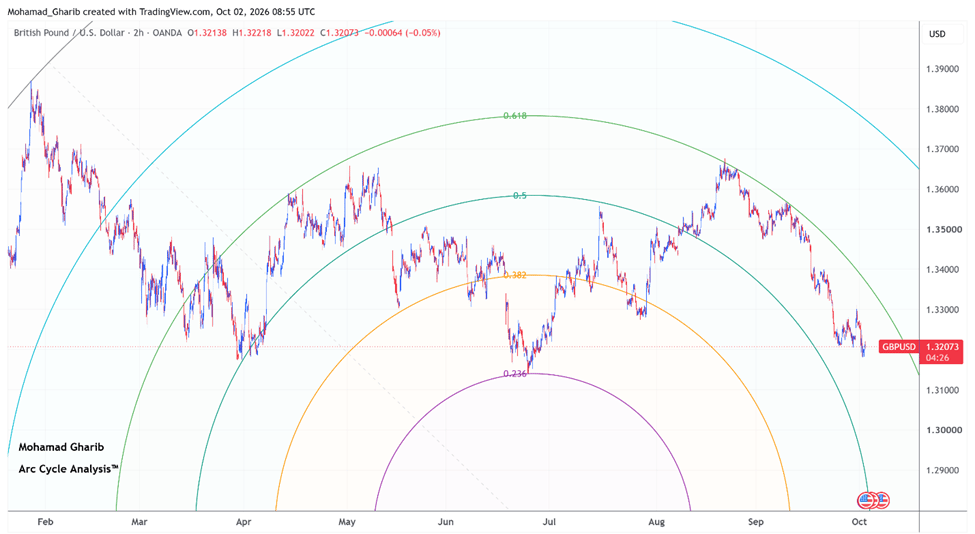Click the Aug label on time axis

click(x=657, y=522)
